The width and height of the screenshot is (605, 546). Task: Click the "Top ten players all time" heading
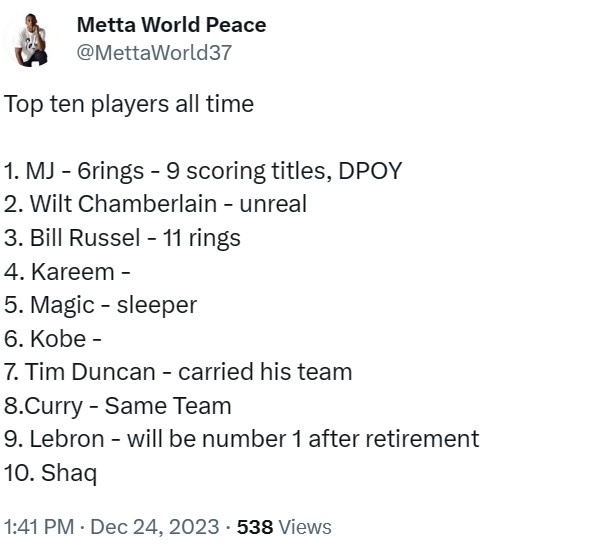coord(129,105)
